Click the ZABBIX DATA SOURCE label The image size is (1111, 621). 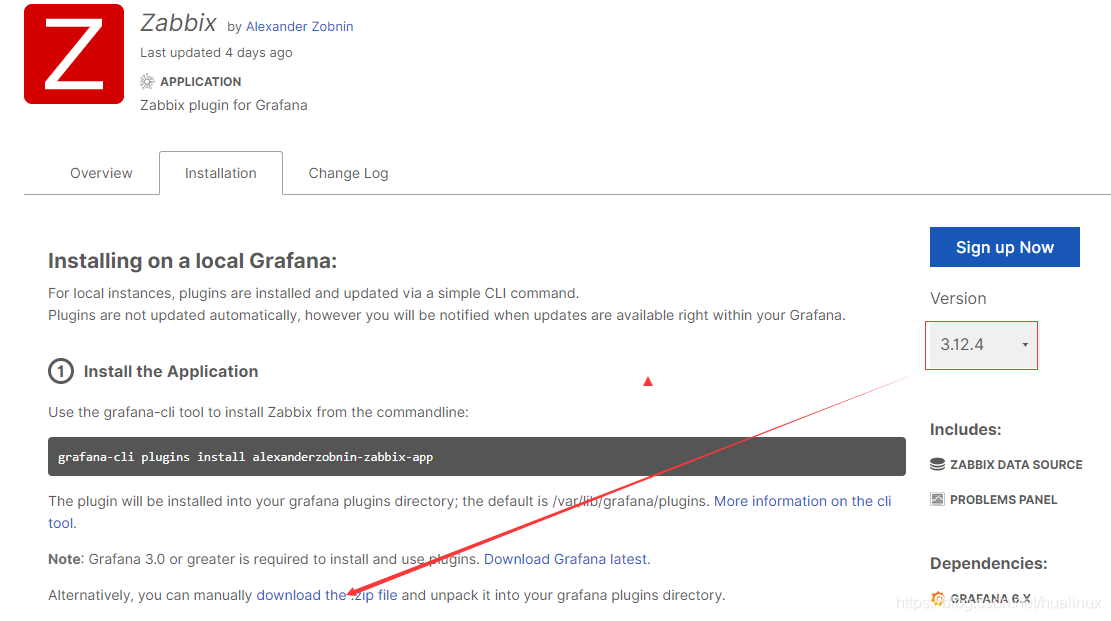click(1016, 464)
